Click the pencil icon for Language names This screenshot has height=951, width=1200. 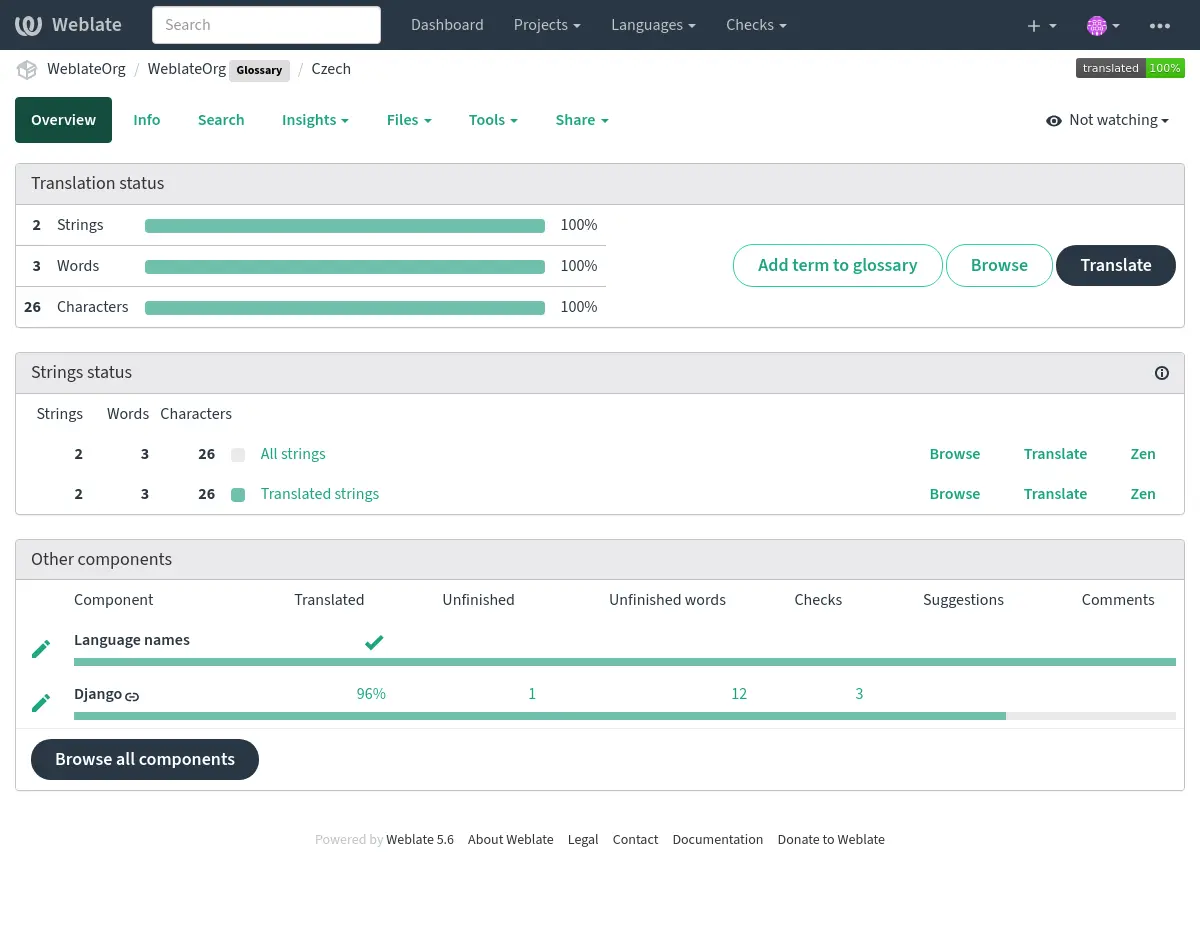tap(41, 650)
